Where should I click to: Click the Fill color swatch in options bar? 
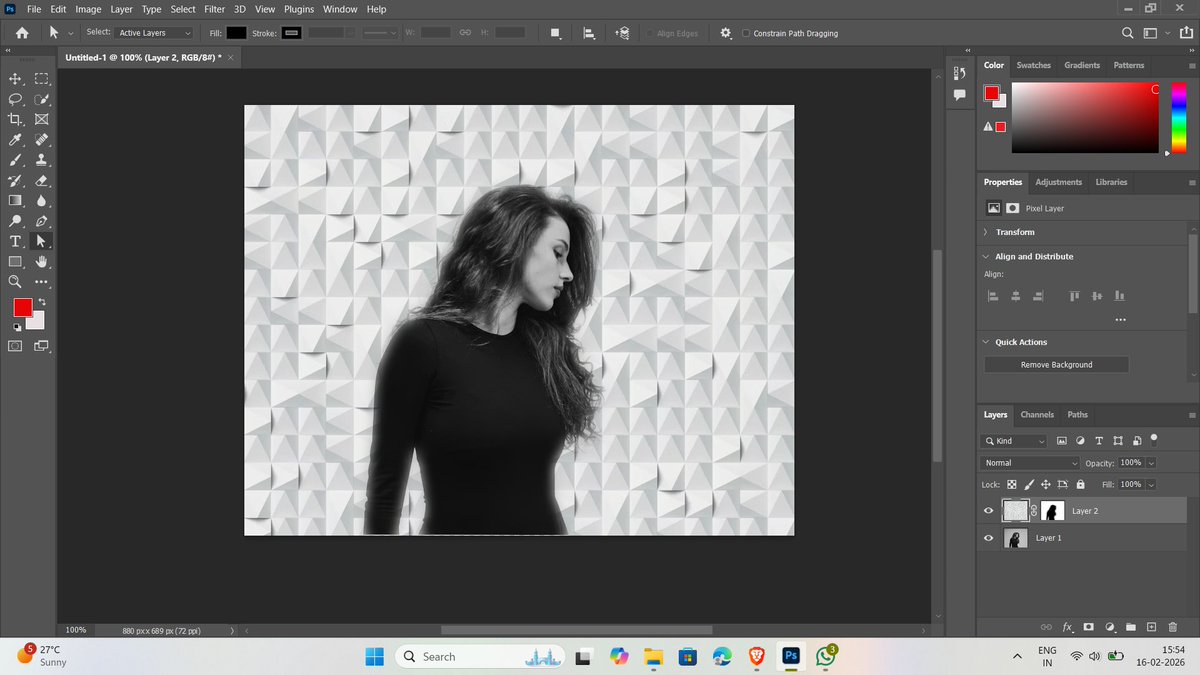236,33
